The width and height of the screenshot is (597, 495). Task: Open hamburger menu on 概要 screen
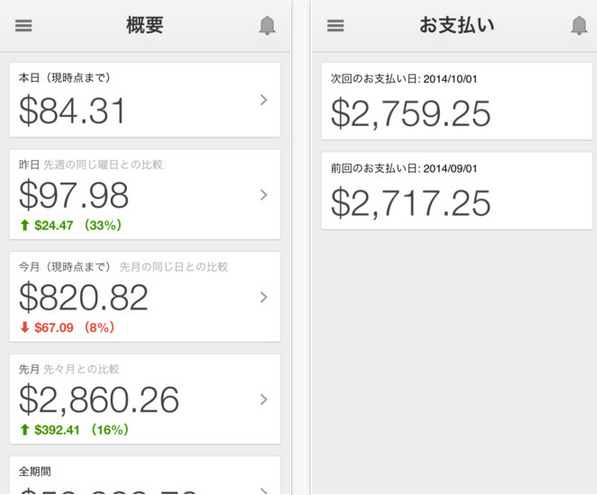coord(24,26)
